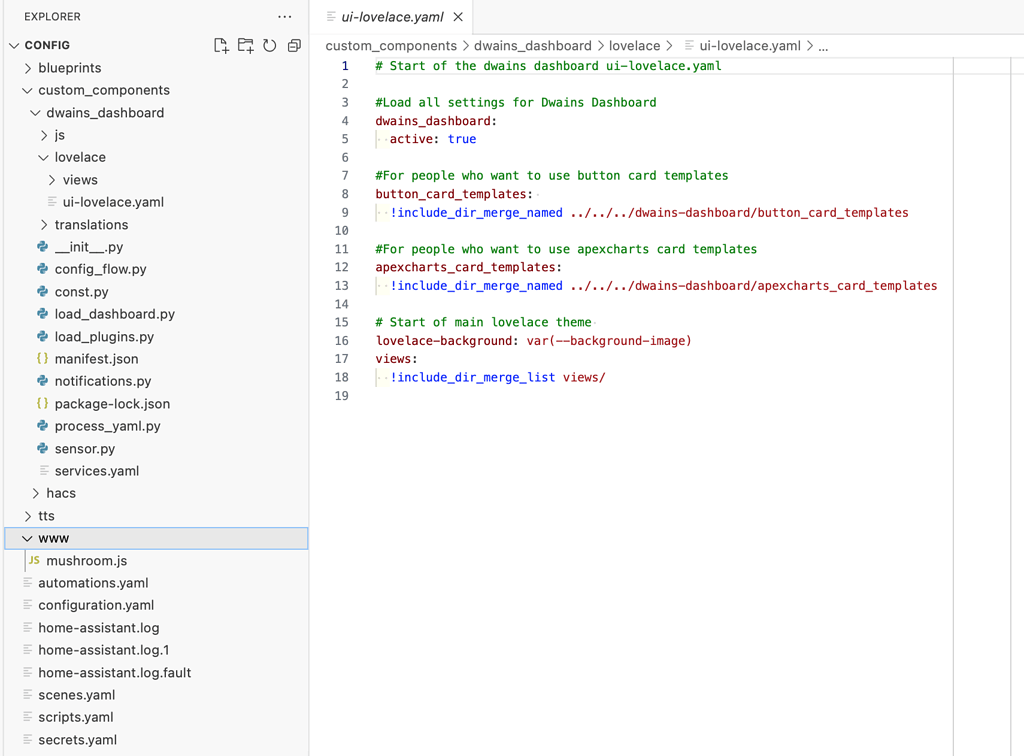Screen dimensions: 1024x756
Task: Select the ui-lovelace.yaml editor tab
Action: (392, 17)
